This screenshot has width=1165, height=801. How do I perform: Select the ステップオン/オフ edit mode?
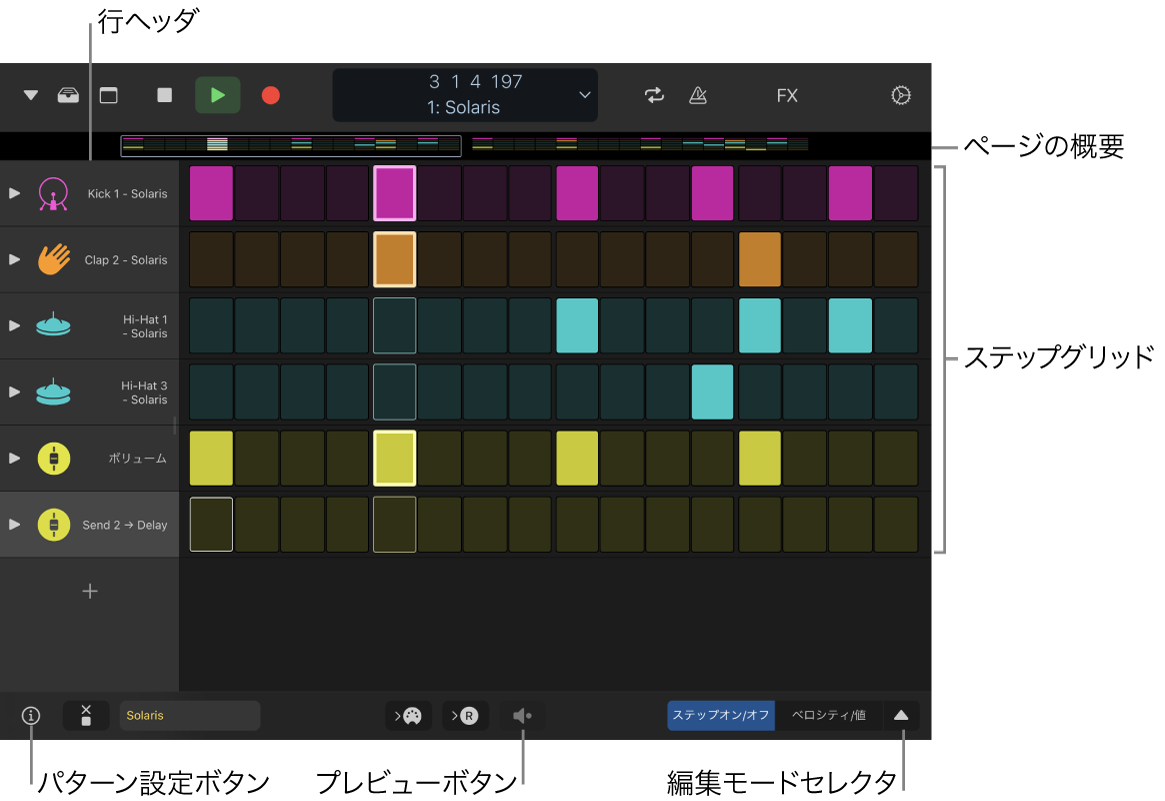[x=721, y=716]
